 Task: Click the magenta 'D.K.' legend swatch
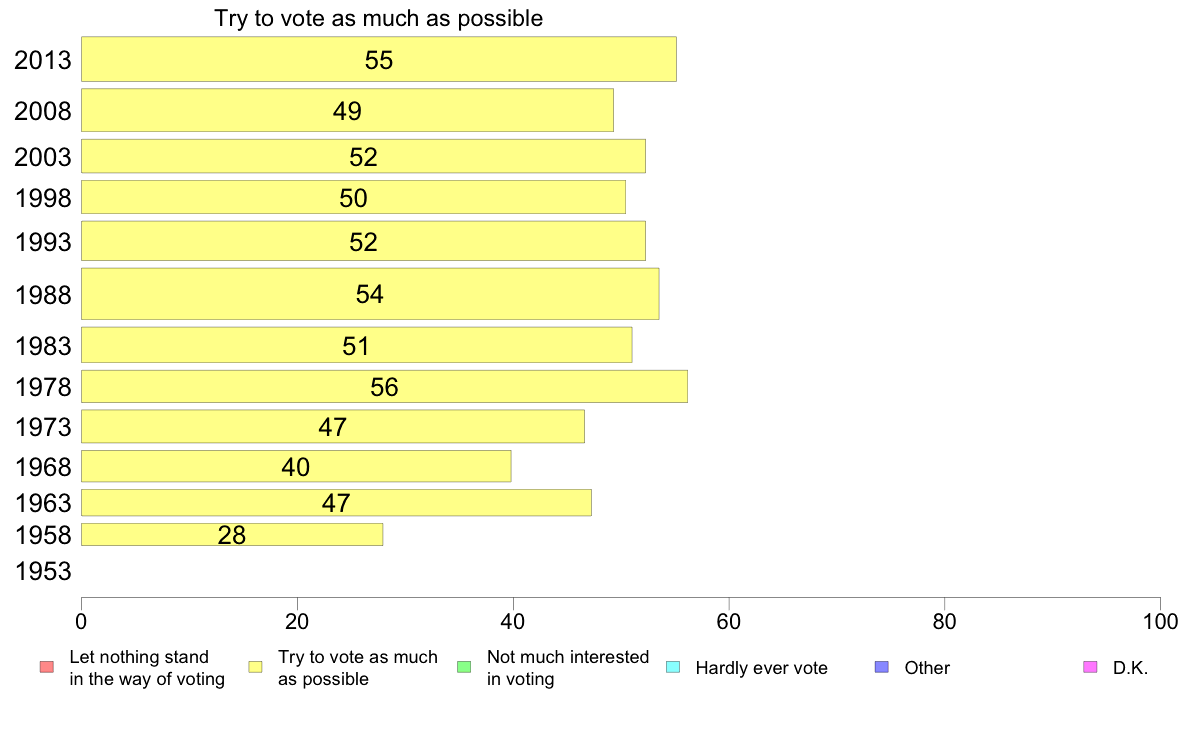[1090, 667]
